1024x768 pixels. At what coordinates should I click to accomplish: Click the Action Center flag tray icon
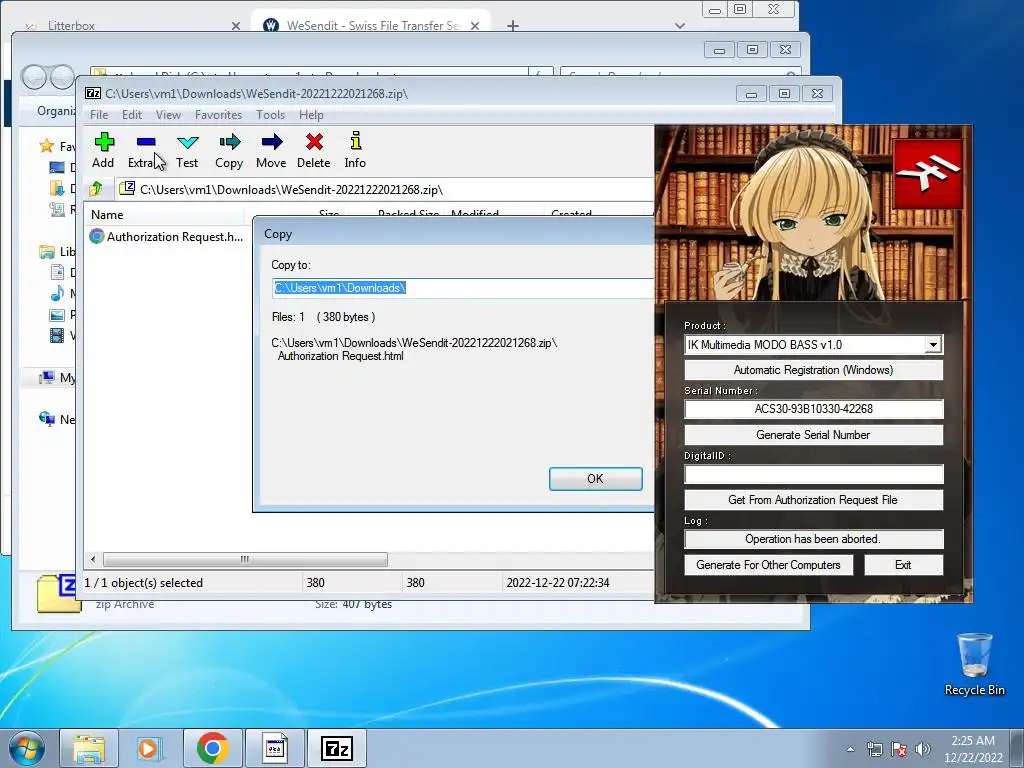point(899,749)
